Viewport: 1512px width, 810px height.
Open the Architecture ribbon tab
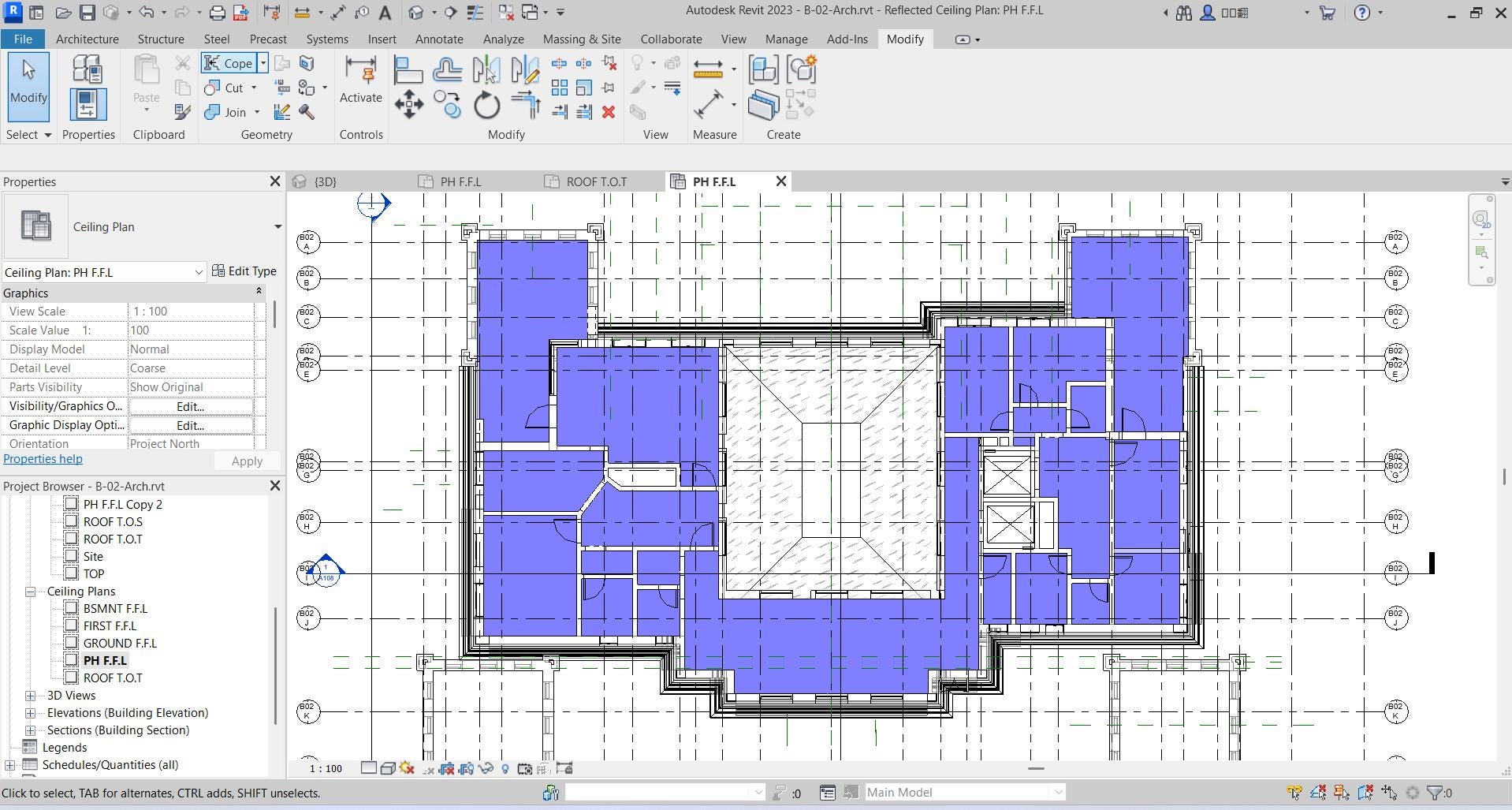88,39
